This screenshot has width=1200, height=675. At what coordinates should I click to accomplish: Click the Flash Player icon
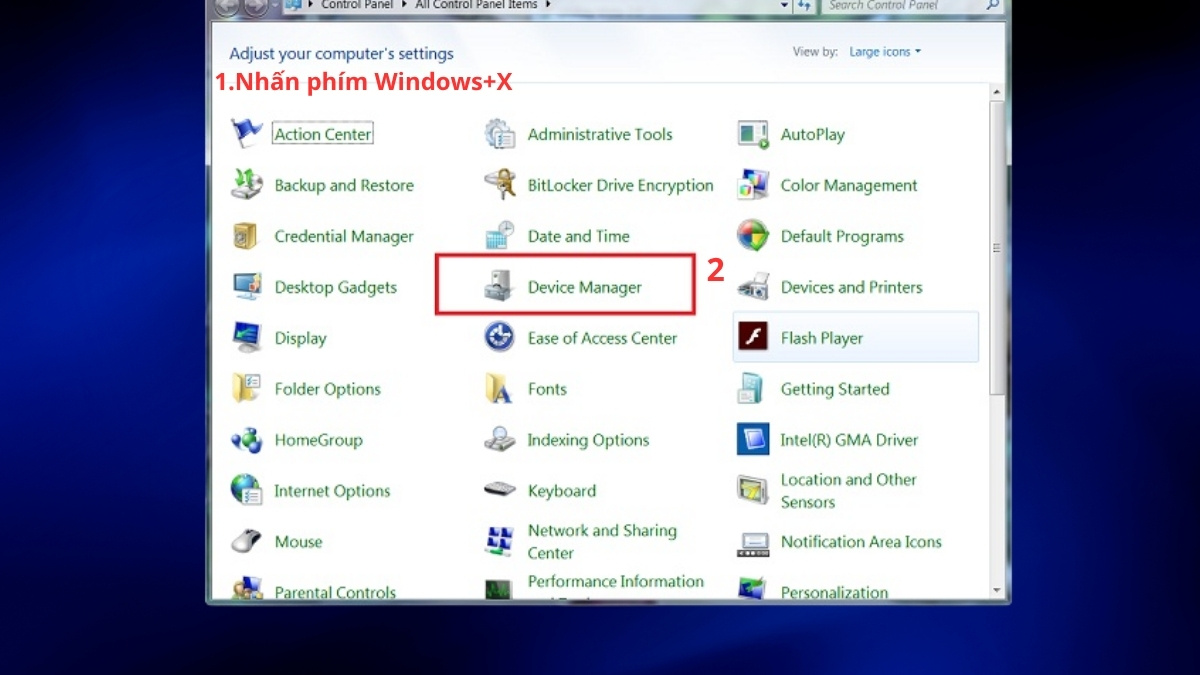point(753,338)
